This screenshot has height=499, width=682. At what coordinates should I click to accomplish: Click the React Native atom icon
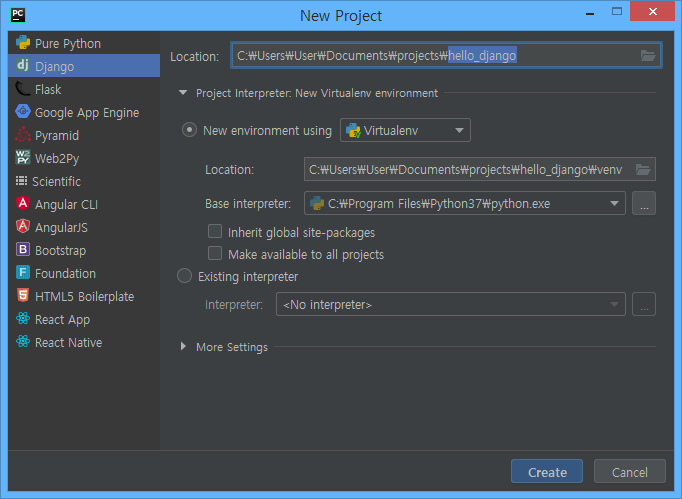(23, 342)
